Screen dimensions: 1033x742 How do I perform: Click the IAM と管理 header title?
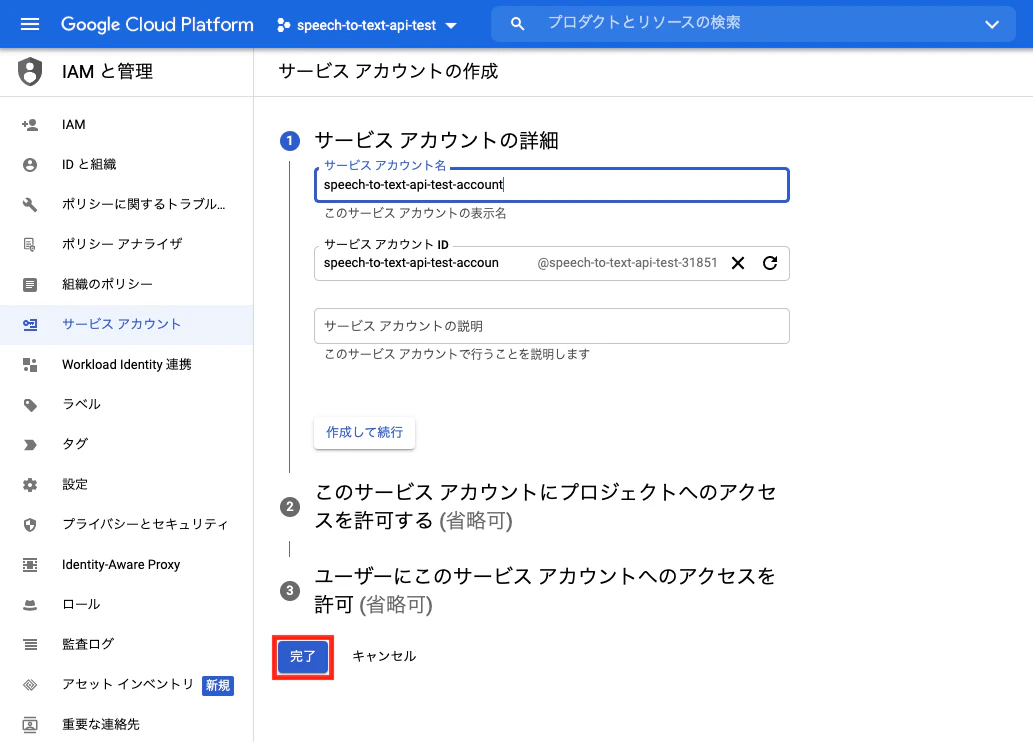coord(107,71)
